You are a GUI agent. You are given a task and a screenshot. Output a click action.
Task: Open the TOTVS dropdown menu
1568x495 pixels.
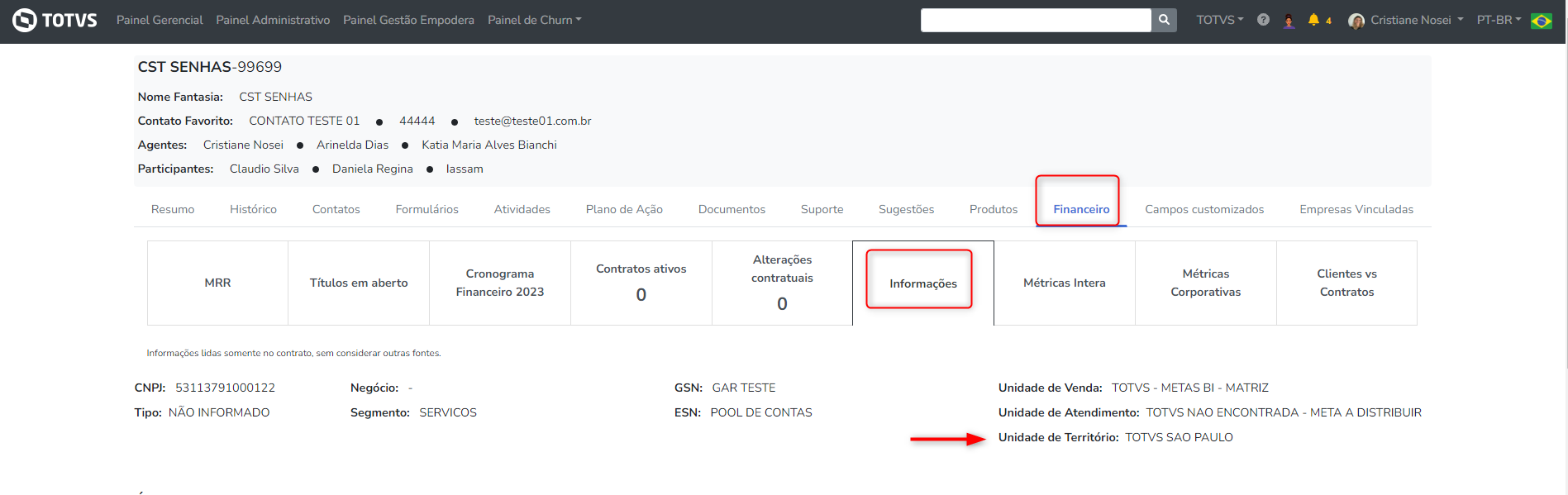pos(1219,20)
